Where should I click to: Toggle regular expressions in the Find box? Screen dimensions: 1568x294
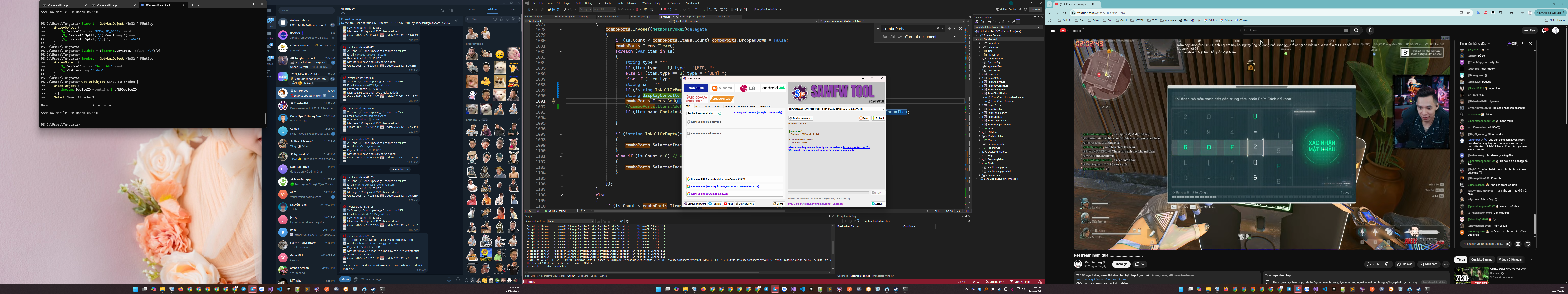(900, 37)
